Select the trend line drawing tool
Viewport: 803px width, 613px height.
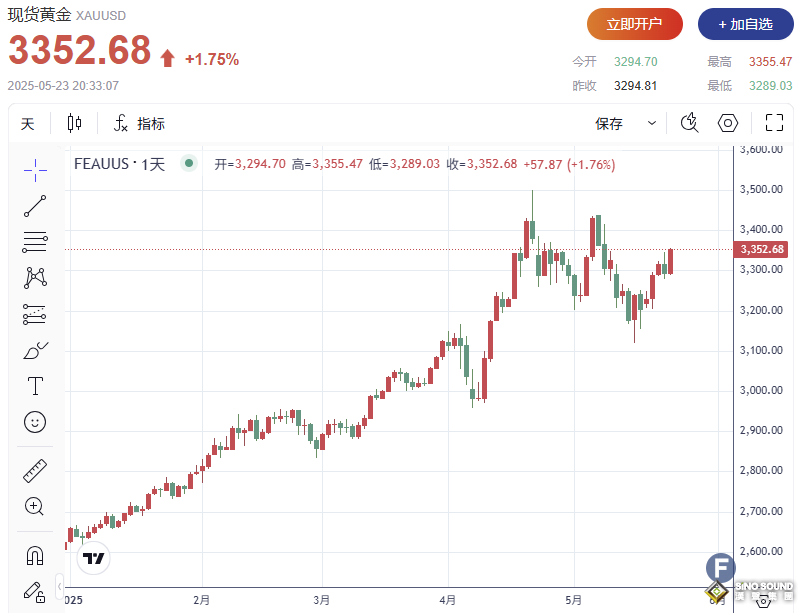click(x=35, y=206)
